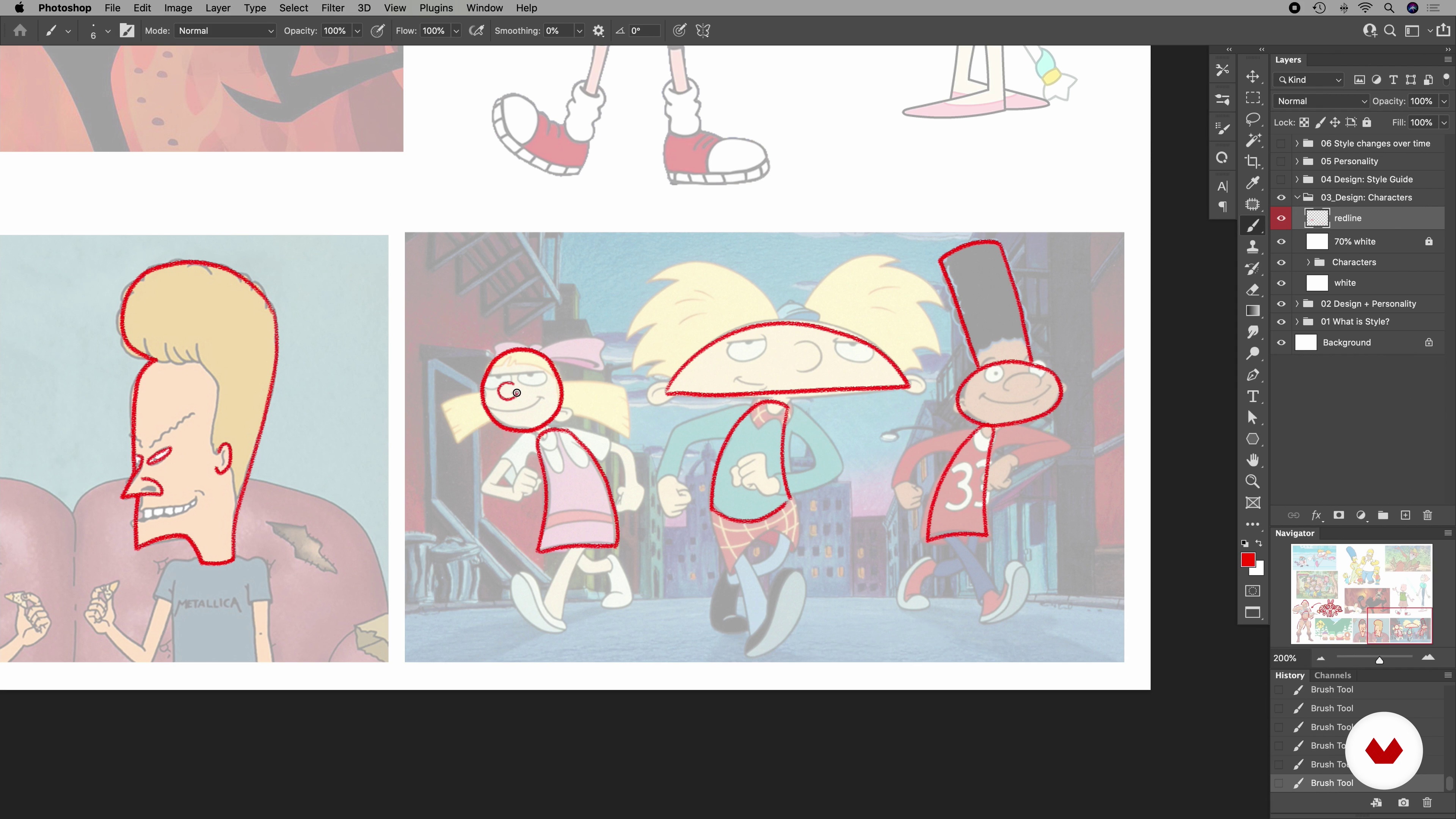Open brush settings gear in options bar
Viewport: 1456px width, 819px height.
(599, 30)
